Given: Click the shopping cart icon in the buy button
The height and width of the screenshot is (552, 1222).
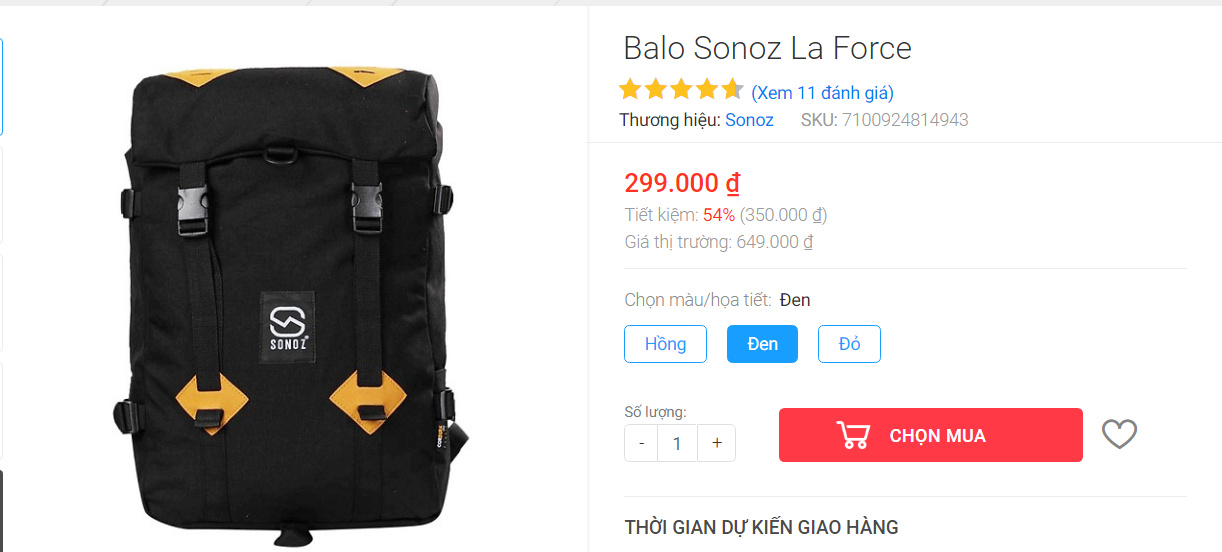Looking at the screenshot, I should point(853,435).
